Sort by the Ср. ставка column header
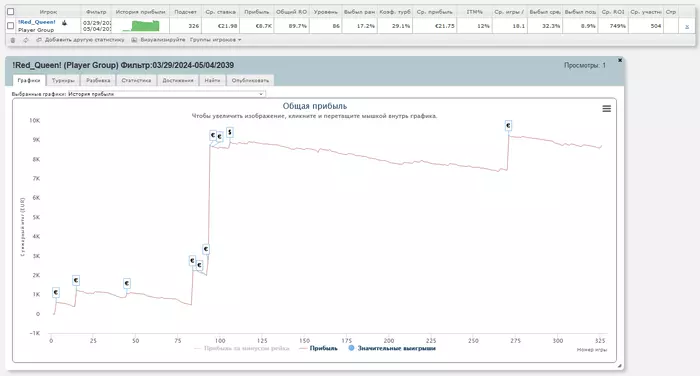This screenshot has height=376, width=700. click(221, 12)
